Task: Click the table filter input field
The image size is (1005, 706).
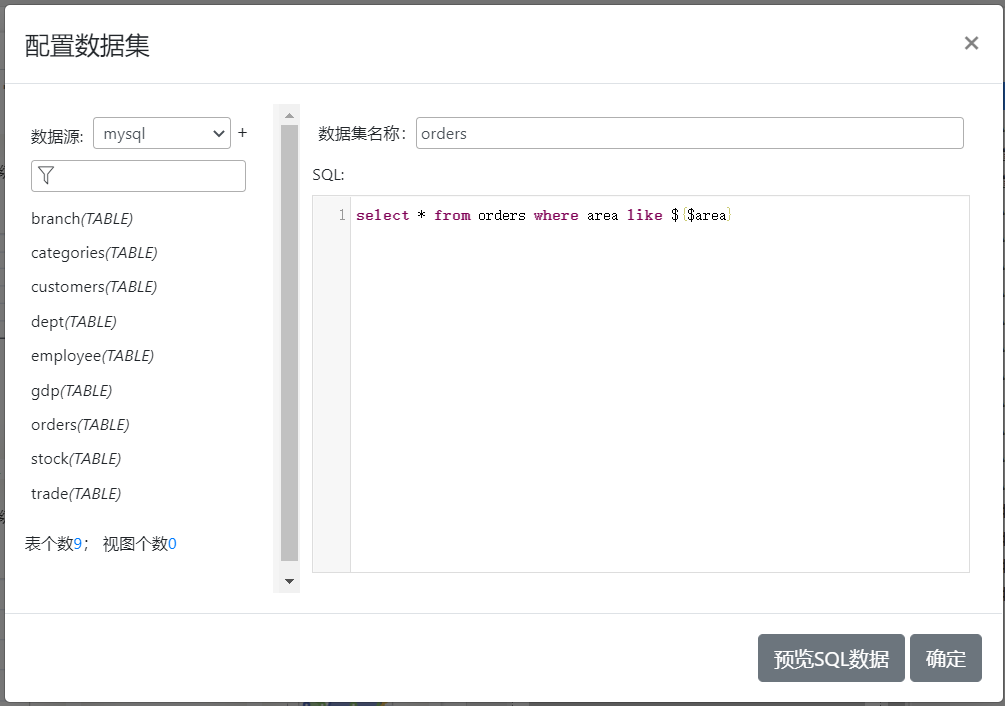Action: [138, 176]
